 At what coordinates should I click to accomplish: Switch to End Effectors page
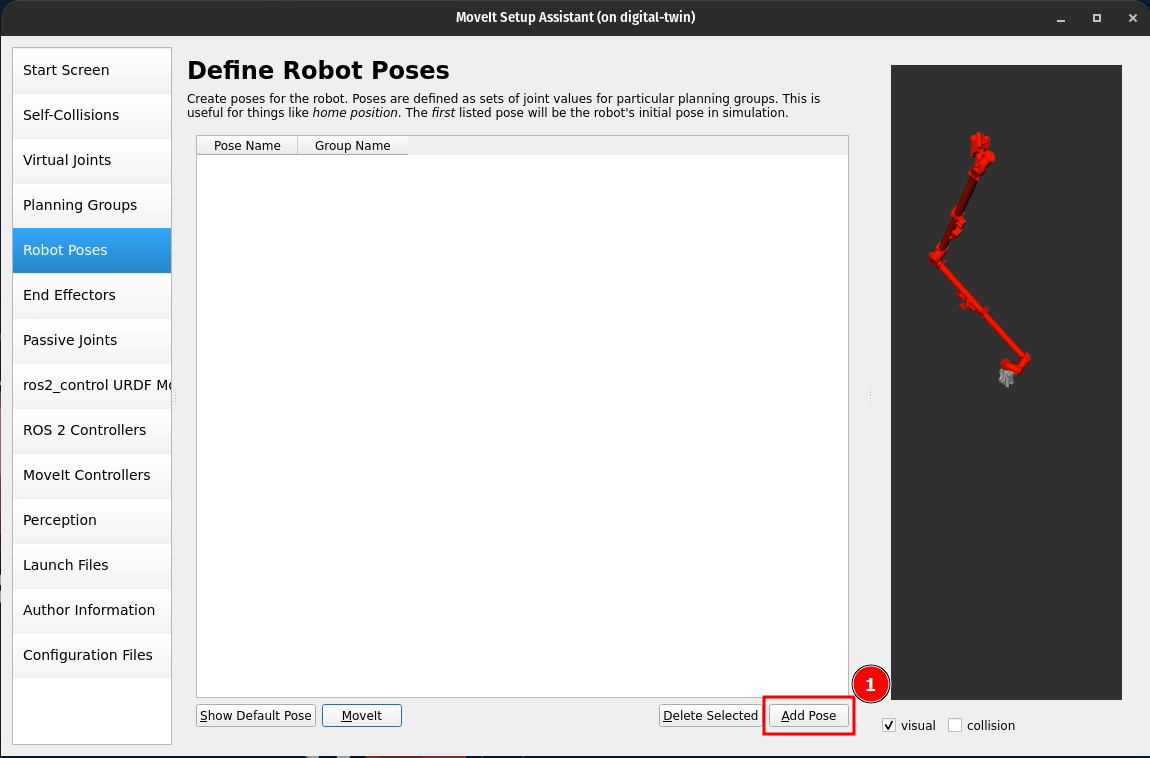point(91,295)
